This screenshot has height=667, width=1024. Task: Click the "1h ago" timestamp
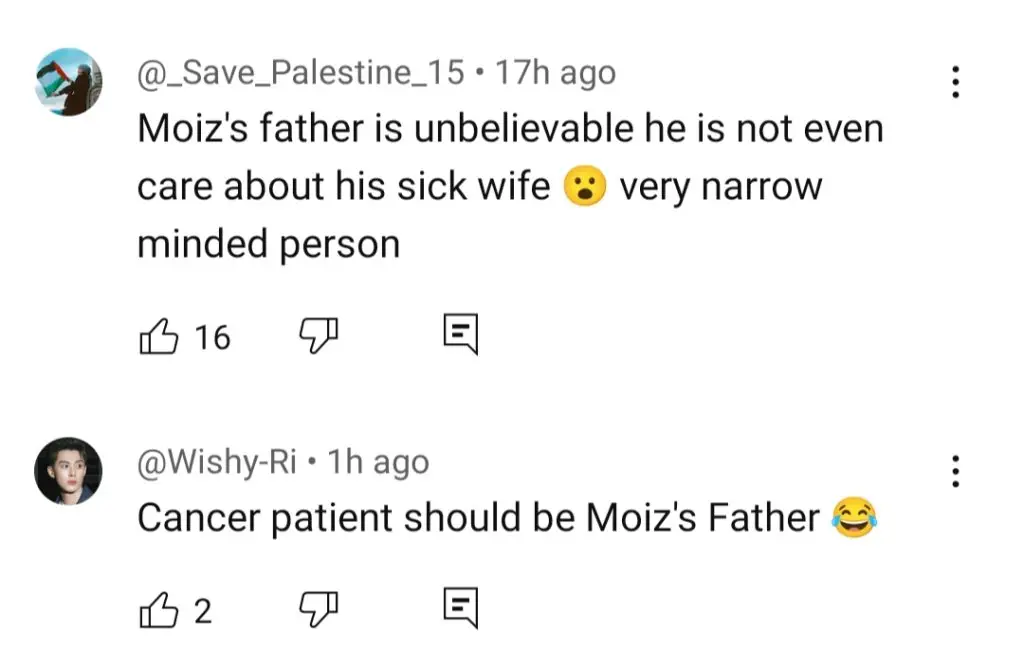[x=378, y=462]
